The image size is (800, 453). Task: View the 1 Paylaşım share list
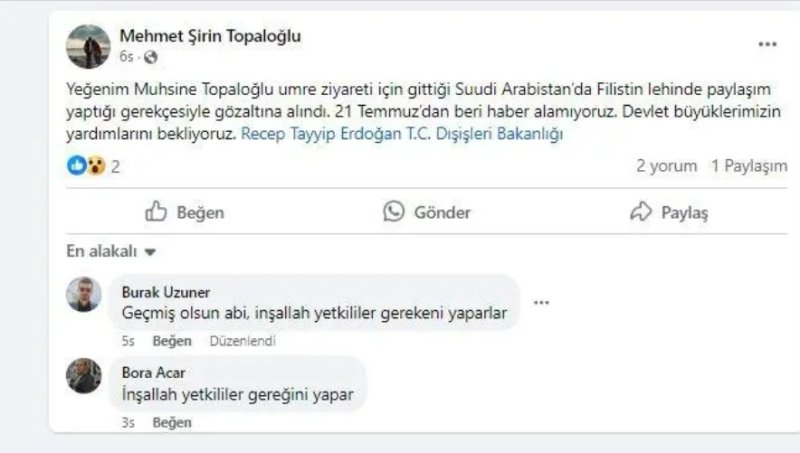pyautogui.click(x=749, y=166)
